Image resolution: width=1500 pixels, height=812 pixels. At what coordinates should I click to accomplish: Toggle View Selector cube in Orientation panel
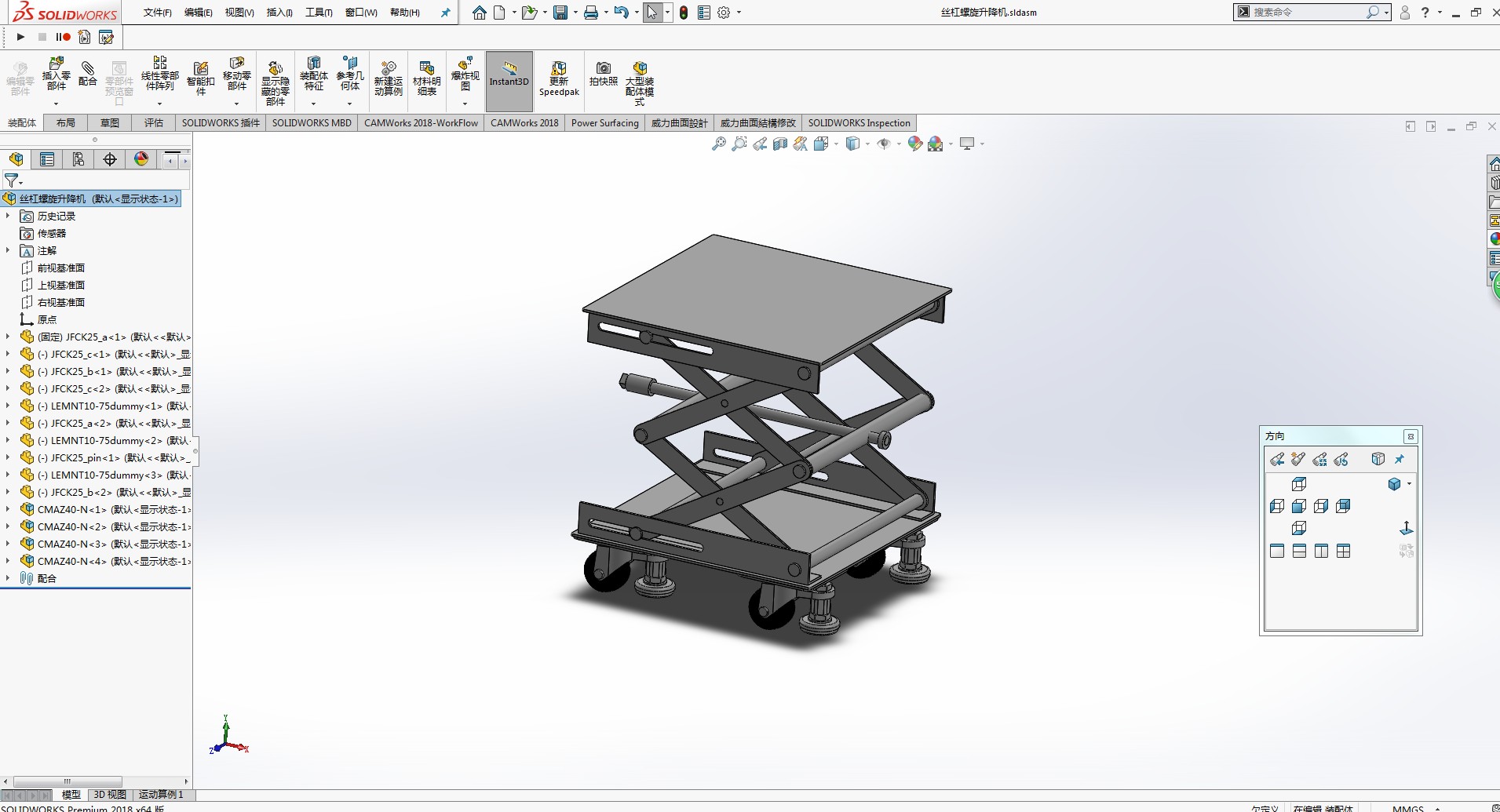[x=1378, y=459]
